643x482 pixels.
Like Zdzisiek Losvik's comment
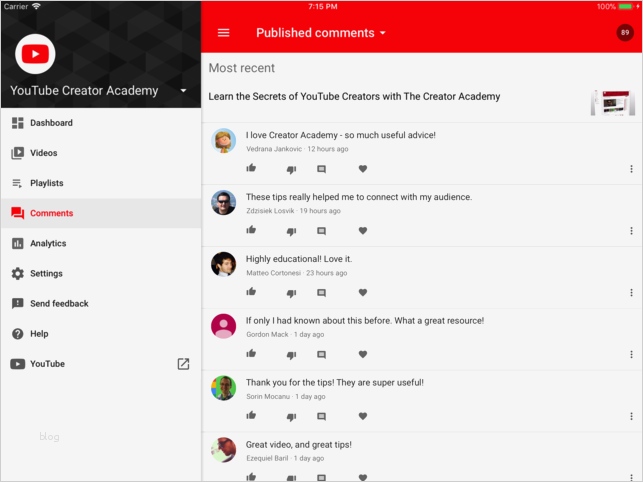251,230
